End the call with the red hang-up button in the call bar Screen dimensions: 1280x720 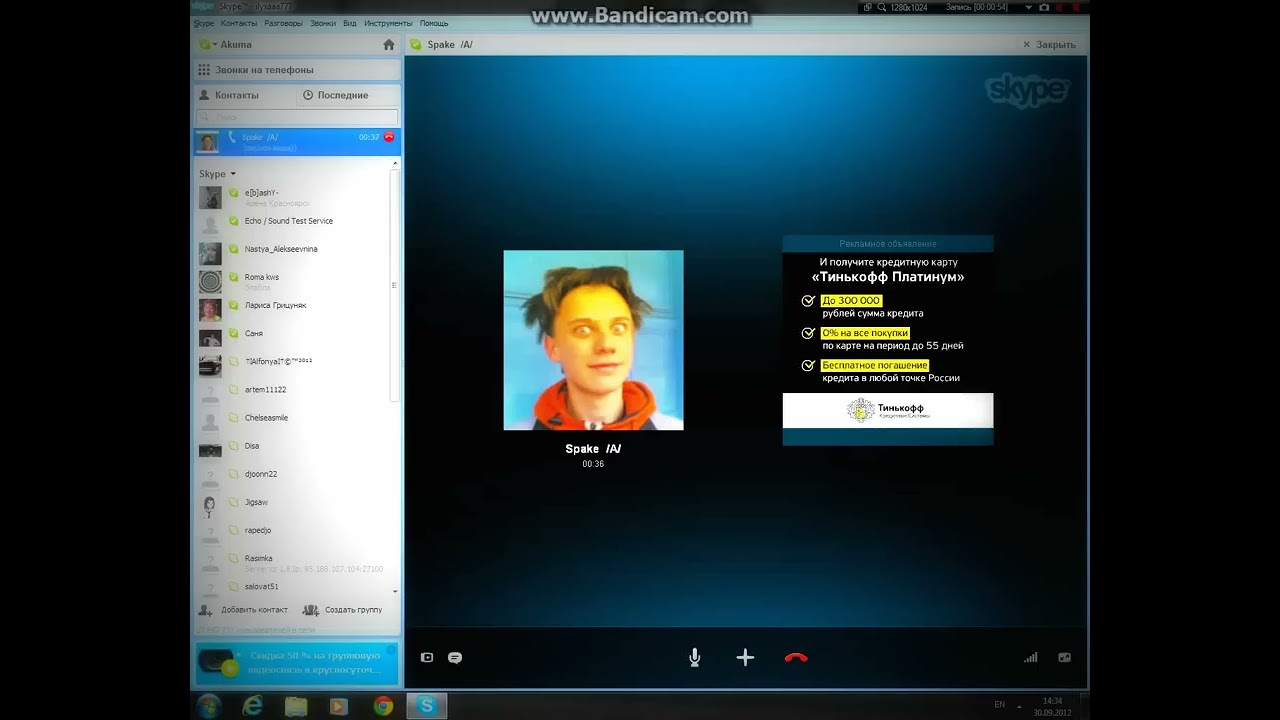(796, 657)
